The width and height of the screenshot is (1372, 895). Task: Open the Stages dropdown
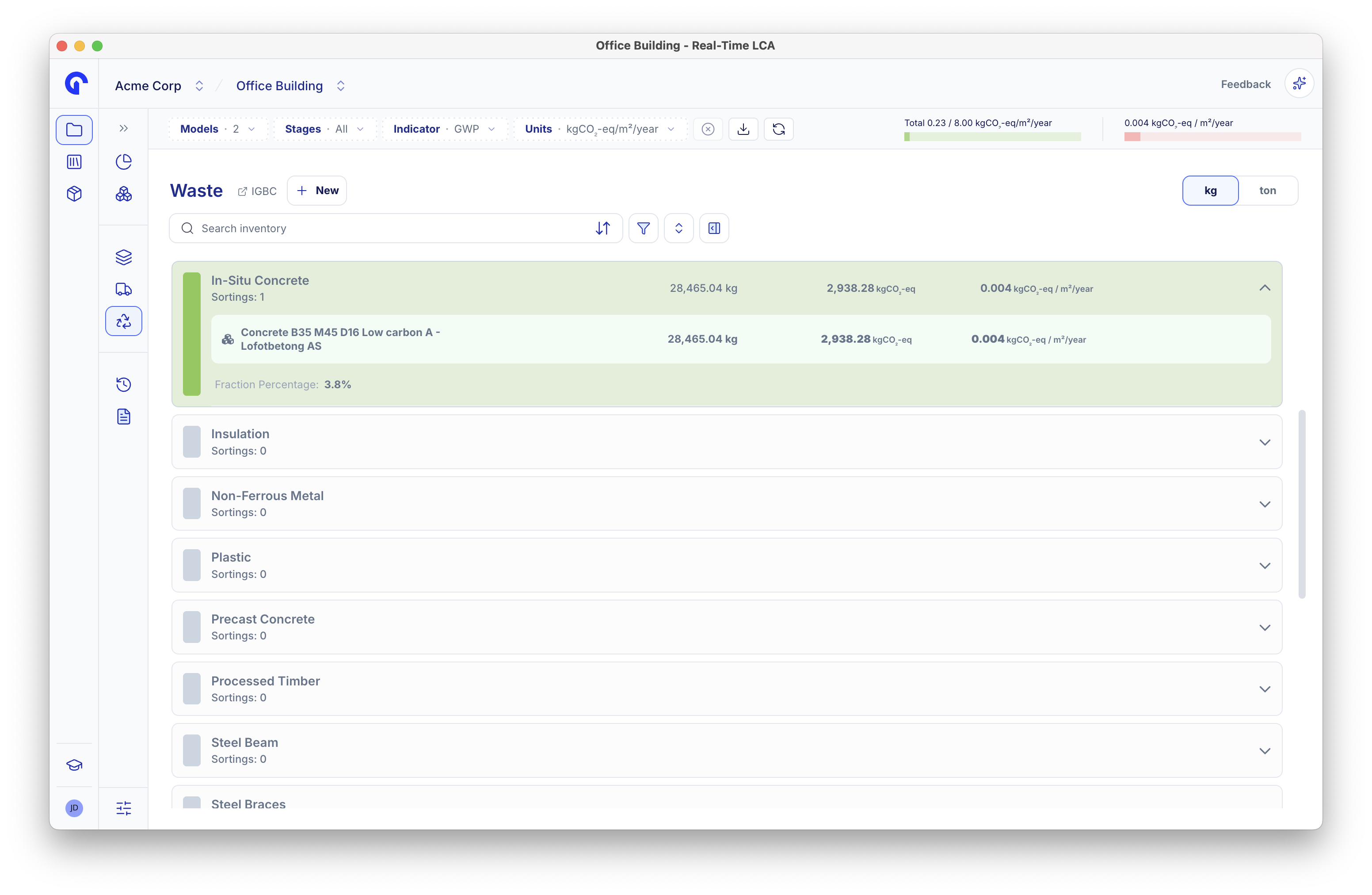tap(324, 129)
